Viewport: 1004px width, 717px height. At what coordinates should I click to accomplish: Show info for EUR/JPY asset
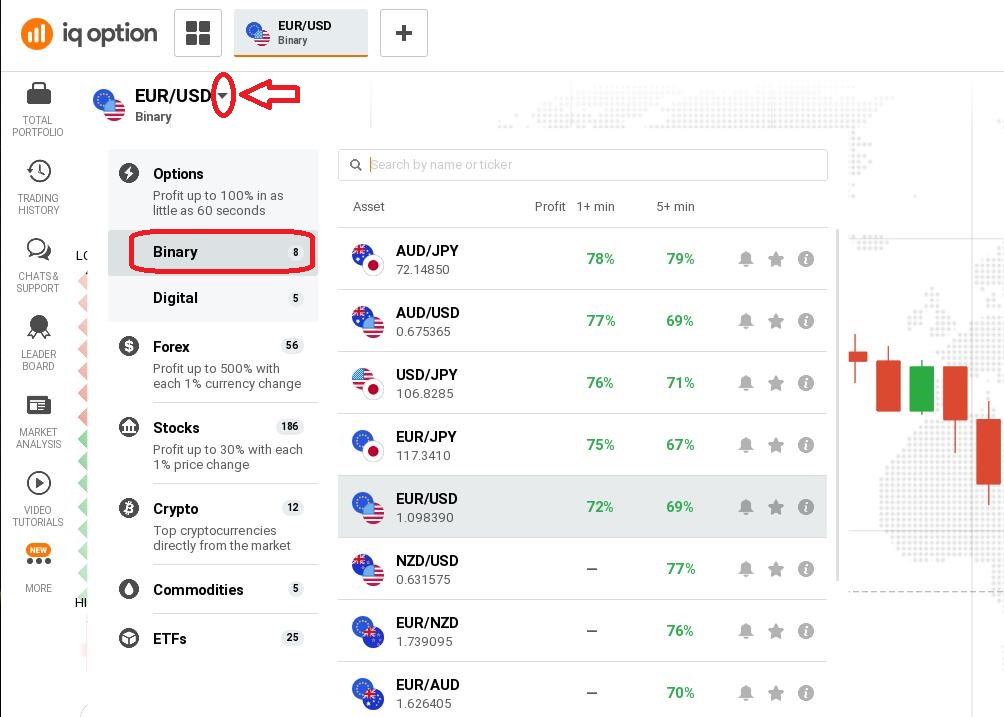(806, 445)
